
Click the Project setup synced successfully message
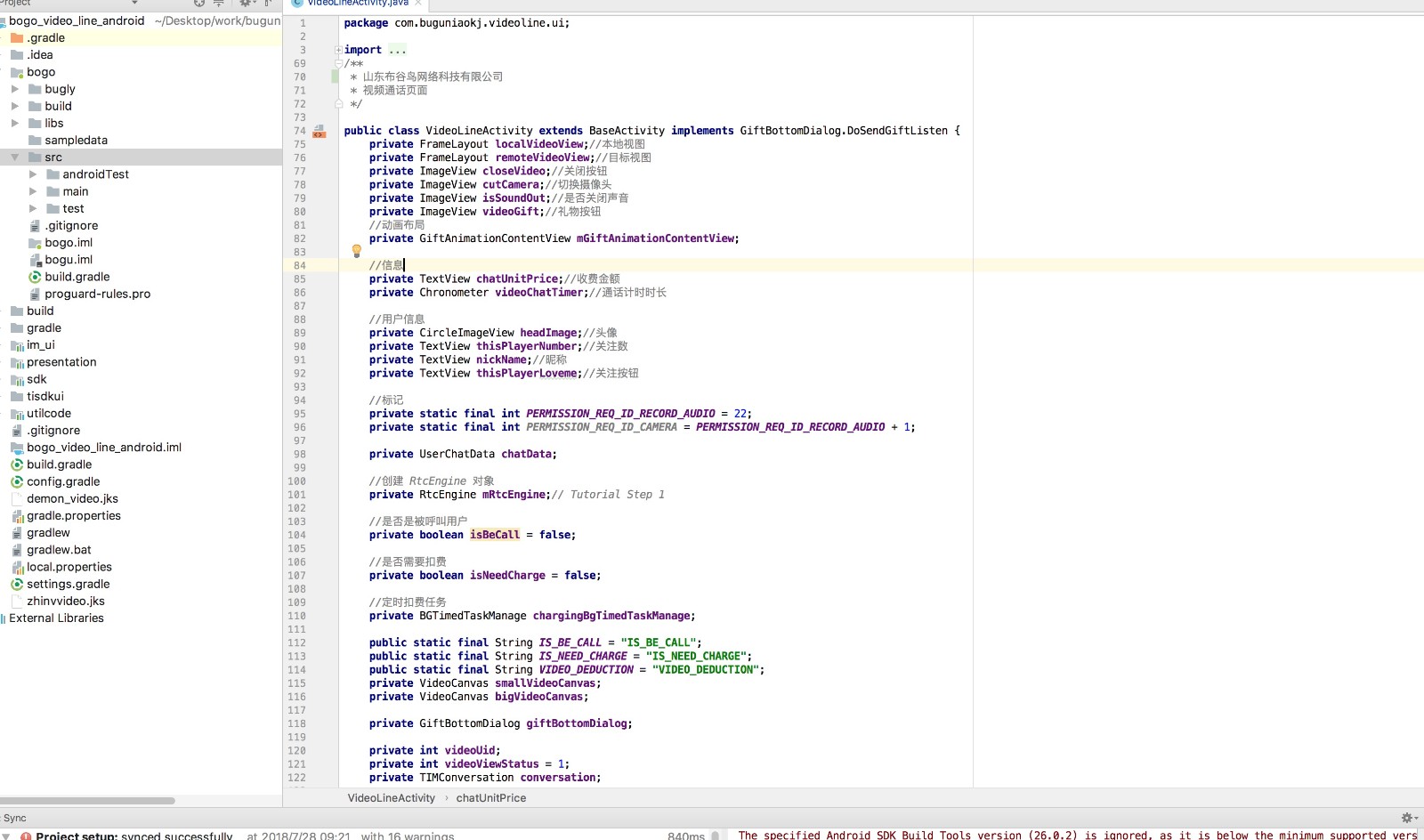click(133, 836)
